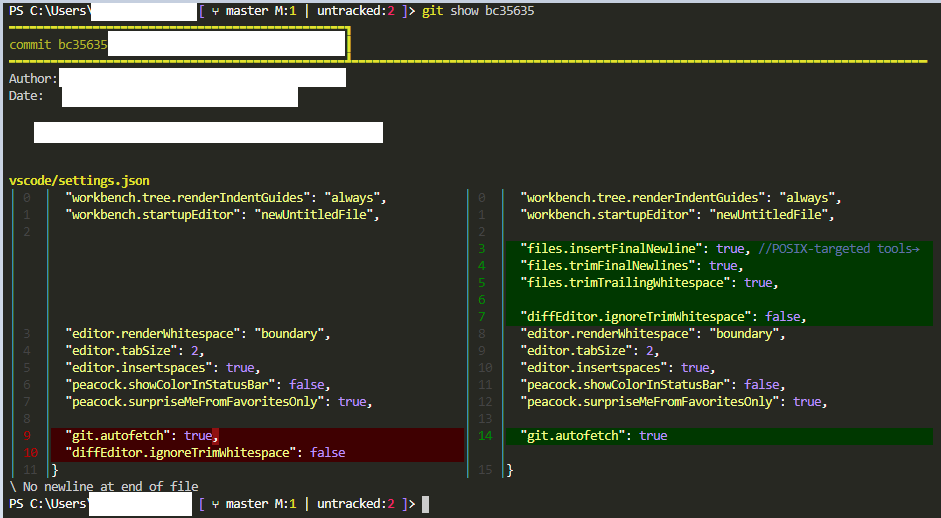
Task: Click left pane 'workbench.tree.renderIndentGuides' line
Action: (226, 197)
